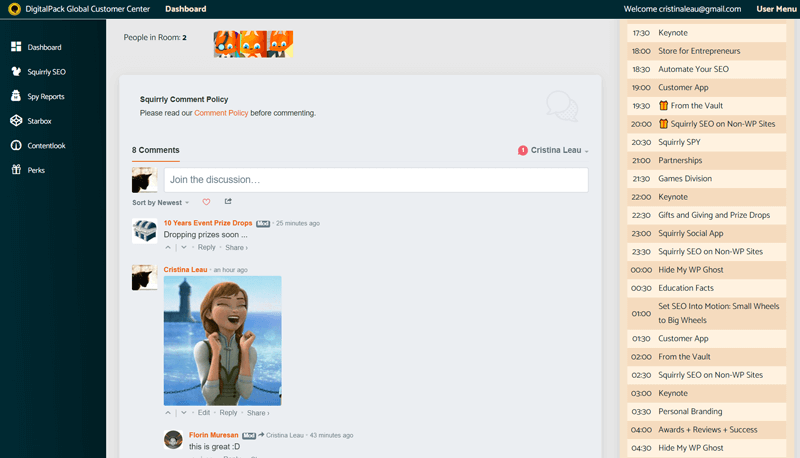Select Squirrly SPY schedule row
This screenshot has height=458, width=800.
point(706,142)
